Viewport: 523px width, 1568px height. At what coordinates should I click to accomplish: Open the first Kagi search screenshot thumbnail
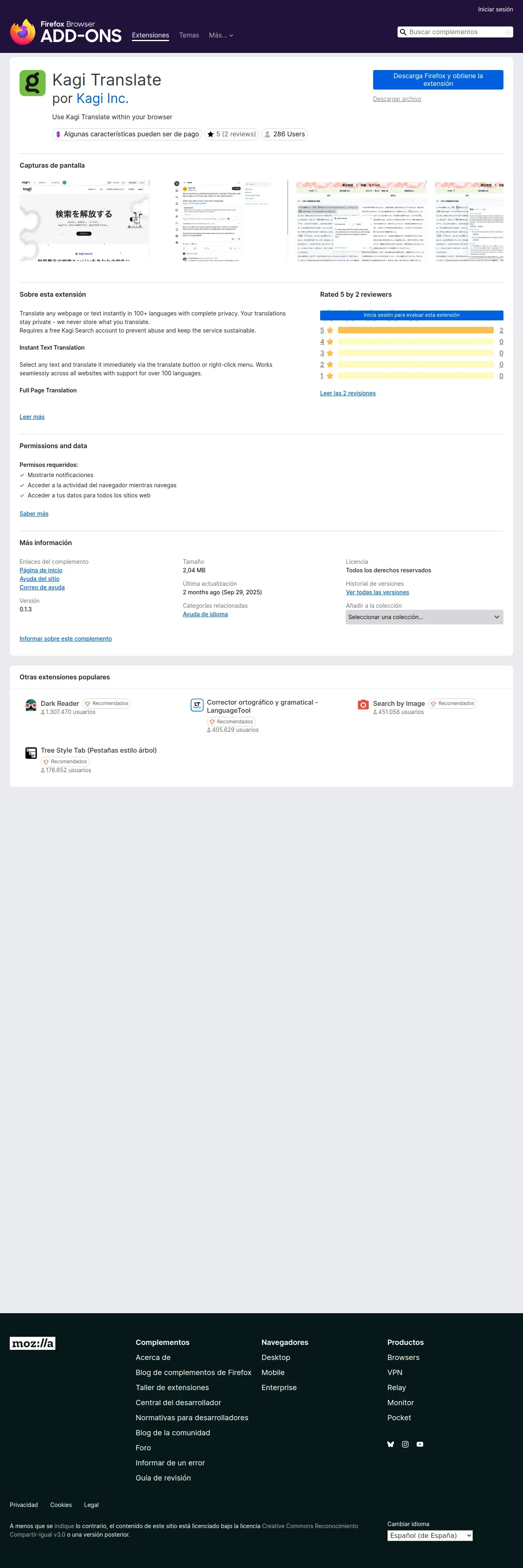click(x=85, y=220)
